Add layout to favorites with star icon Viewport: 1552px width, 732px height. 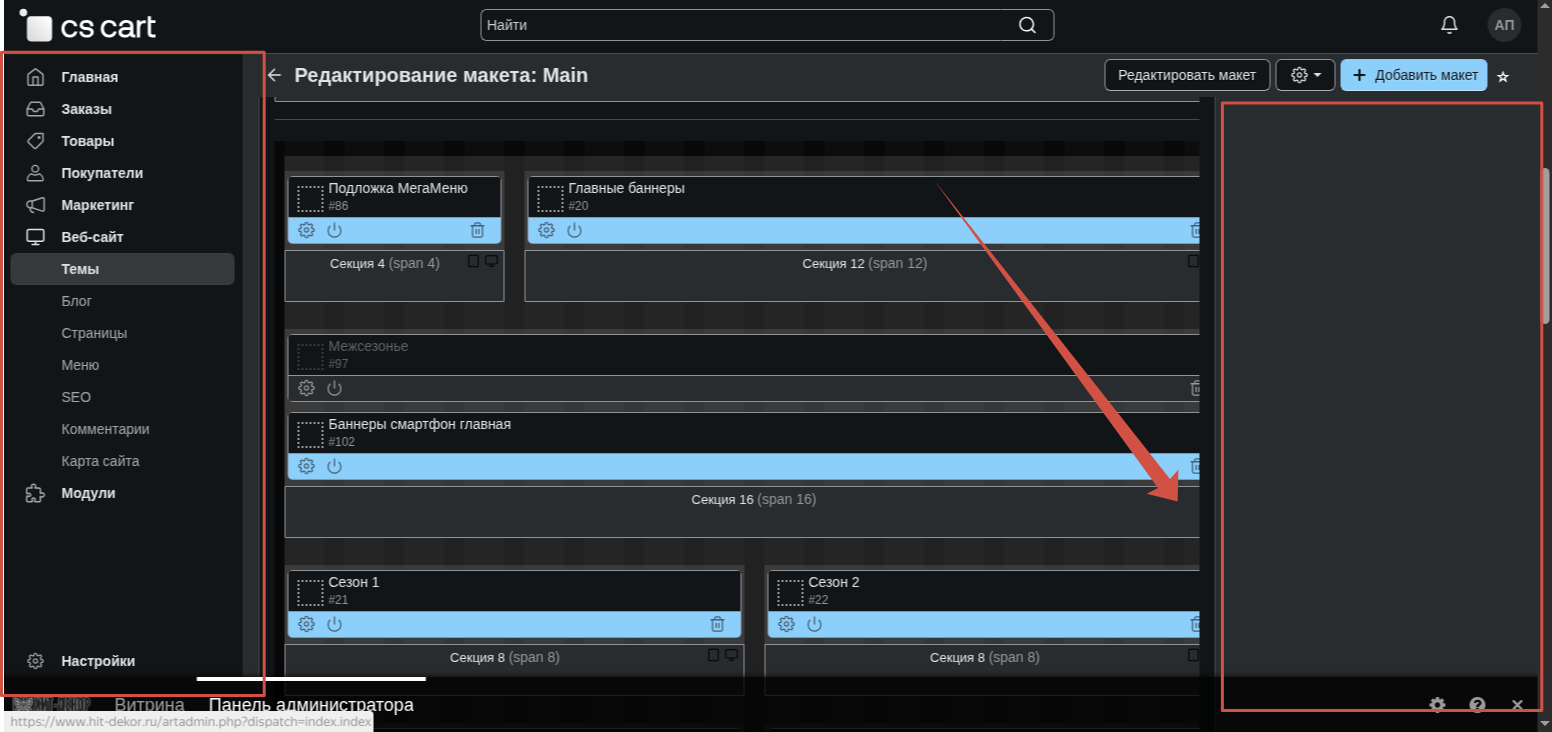pos(1502,76)
